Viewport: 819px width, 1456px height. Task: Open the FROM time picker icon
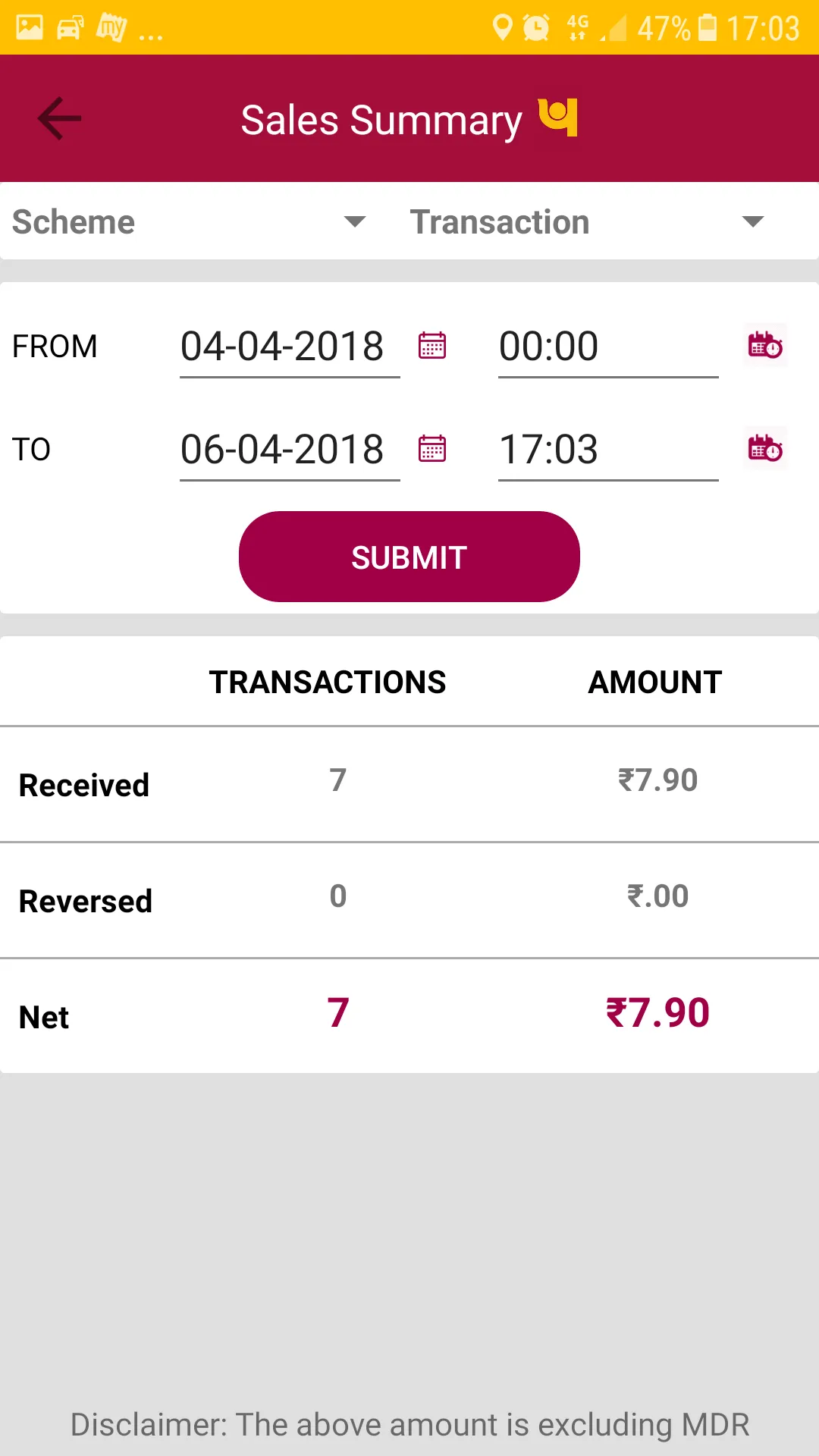coord(765,346)
